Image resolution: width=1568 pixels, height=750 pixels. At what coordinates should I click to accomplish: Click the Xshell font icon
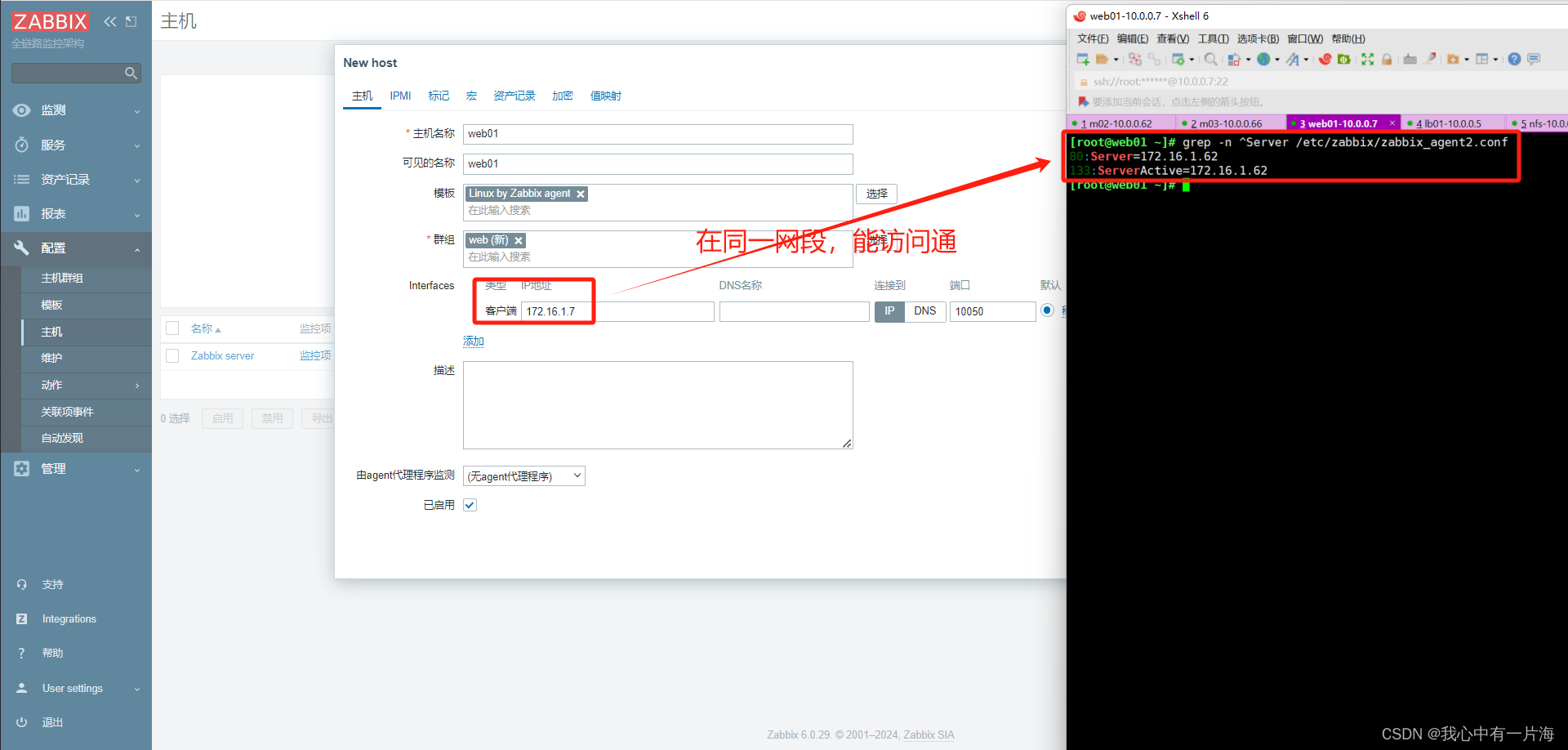coord(1293,59)
